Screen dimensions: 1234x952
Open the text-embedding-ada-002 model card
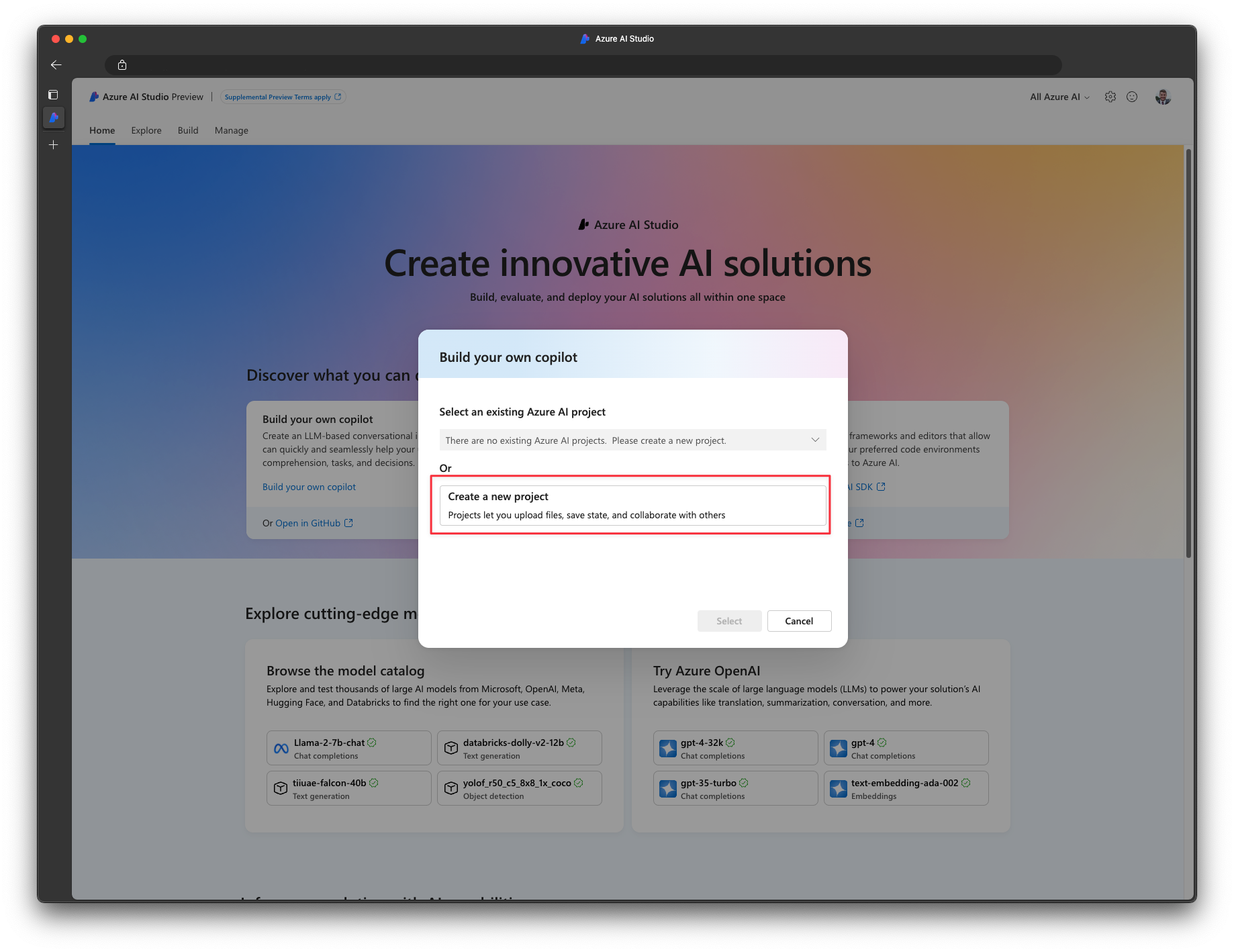906,788
